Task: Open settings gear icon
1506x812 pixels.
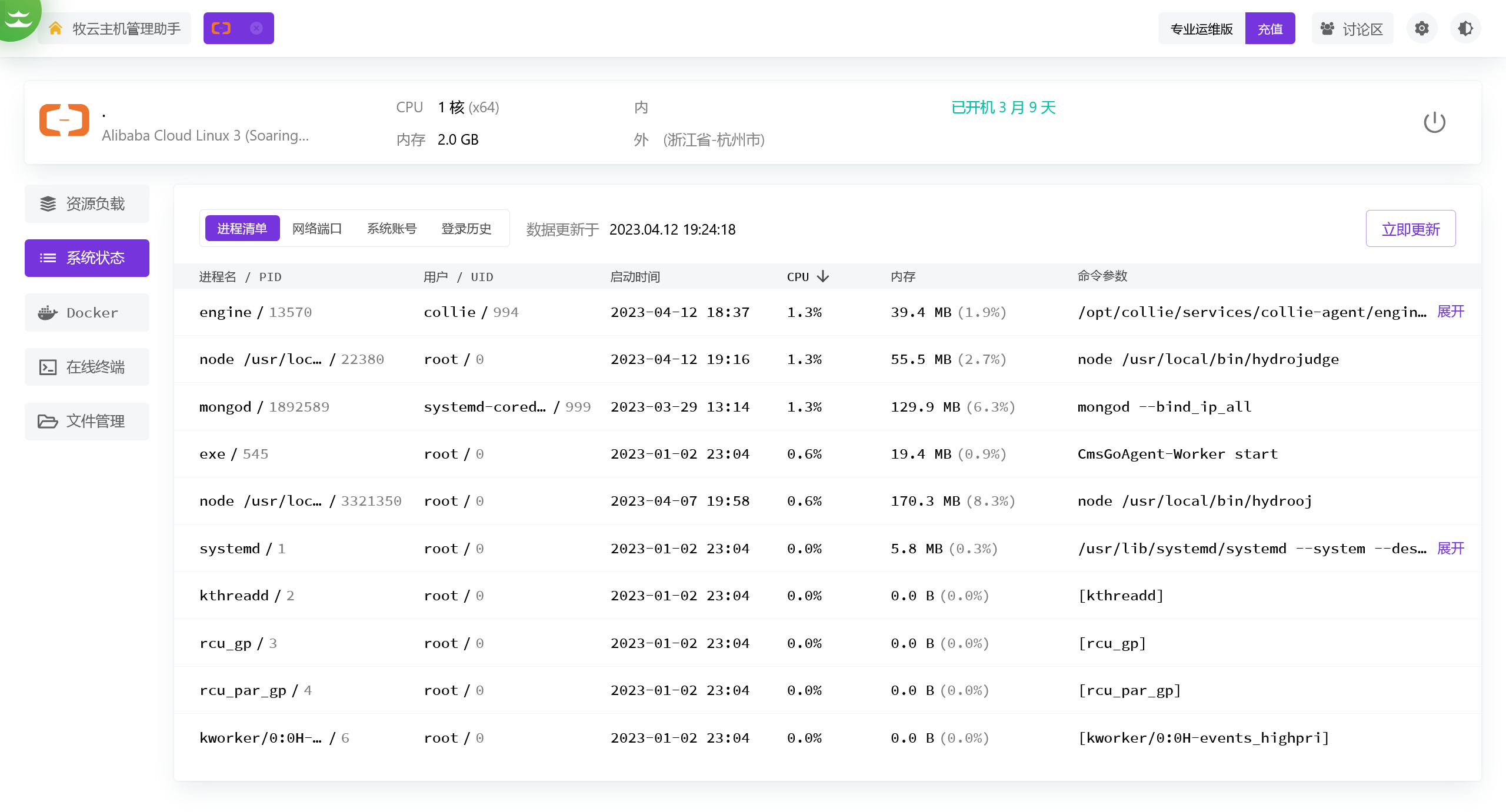Action: [x=1421, y=28]
